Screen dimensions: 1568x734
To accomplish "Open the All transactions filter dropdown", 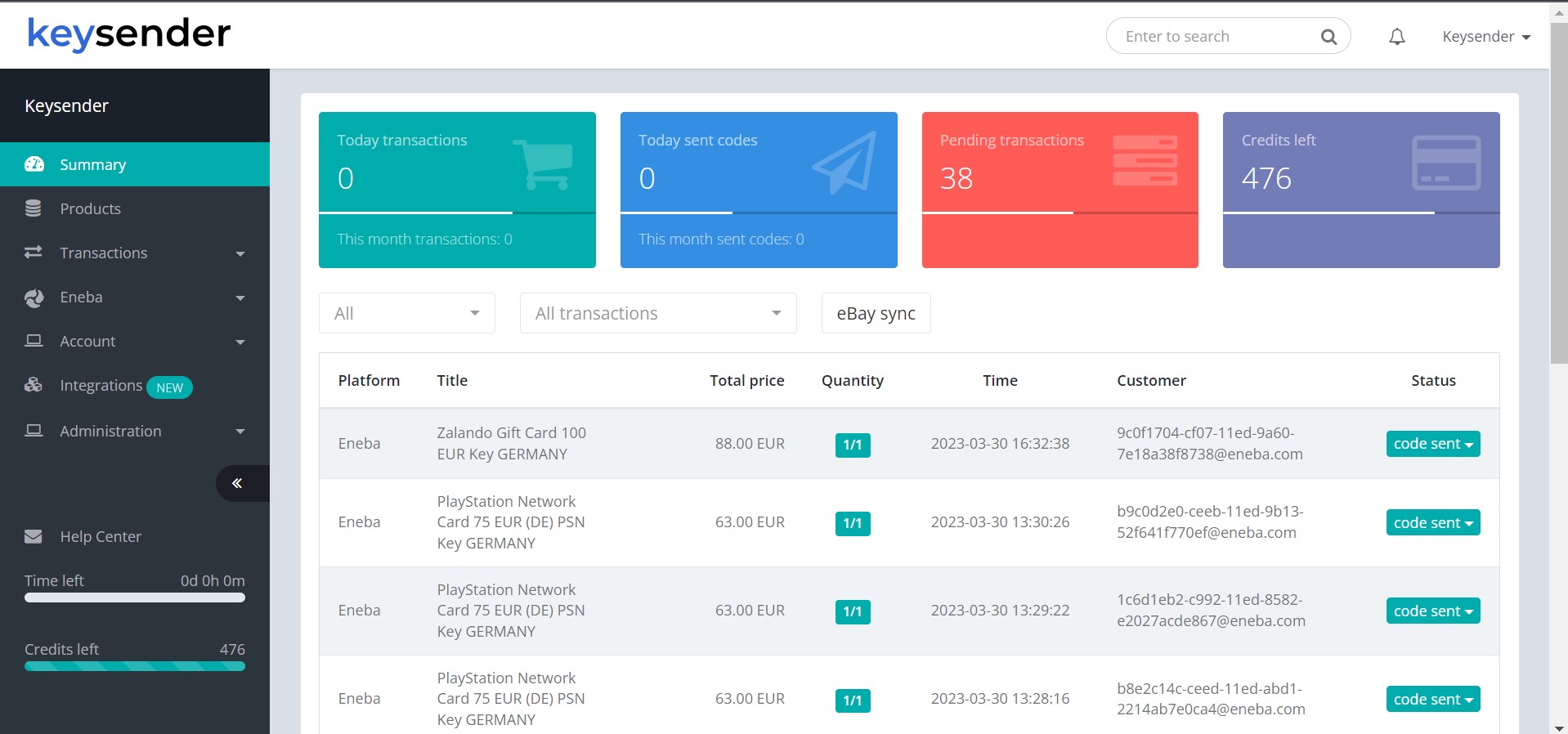I will (x=658, y=313).
